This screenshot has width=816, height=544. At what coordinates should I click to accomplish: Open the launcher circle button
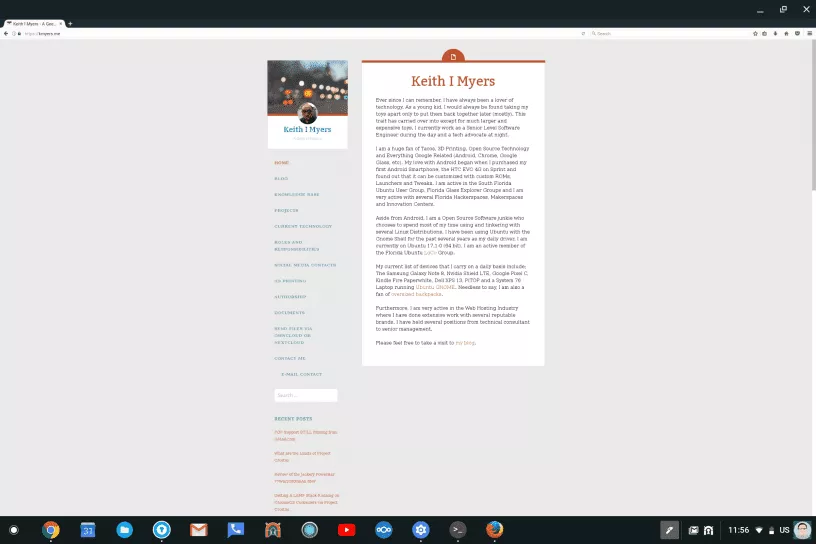click(x=14, y=529)
